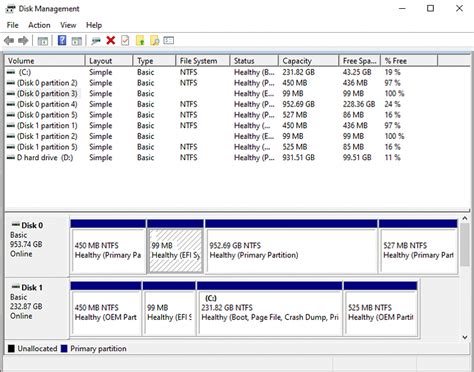Open the View menu

pyautogui.click(x=68, y=25)
